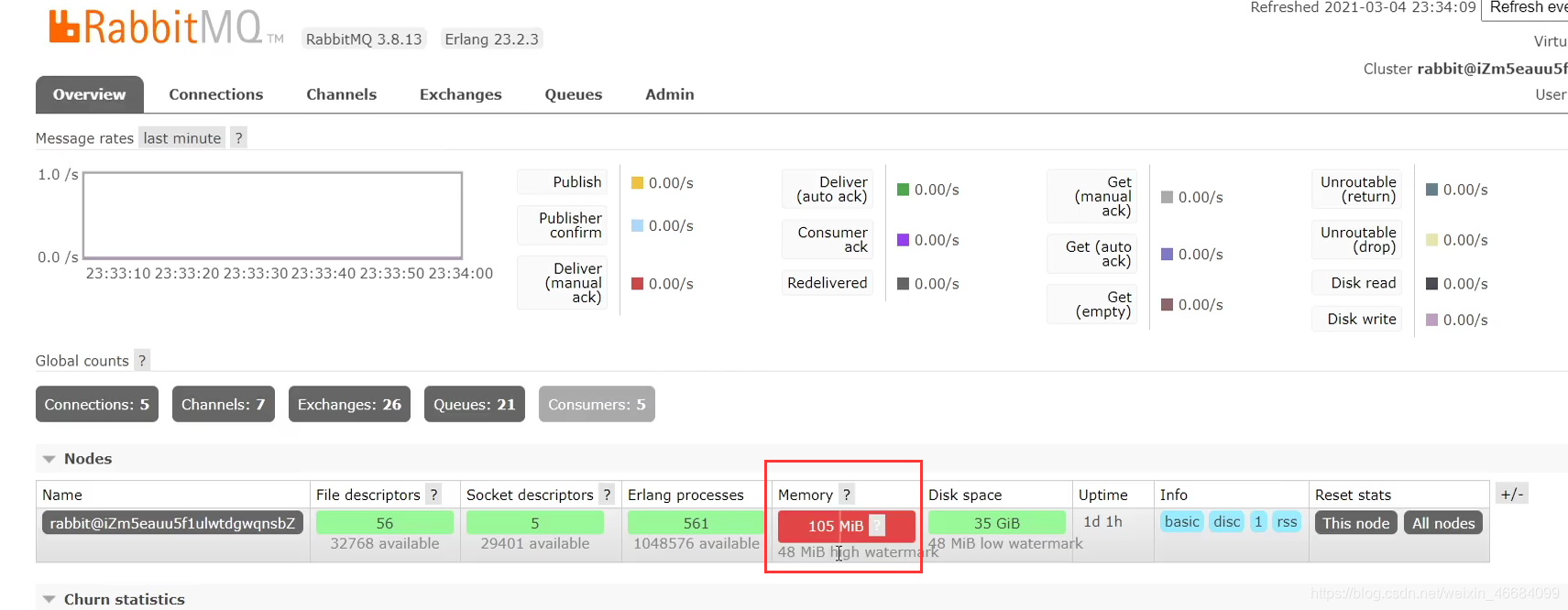Click violet Get (auto ack) swatch
This screenshot has height=610, width=1568.
(x=1168, y=254)
